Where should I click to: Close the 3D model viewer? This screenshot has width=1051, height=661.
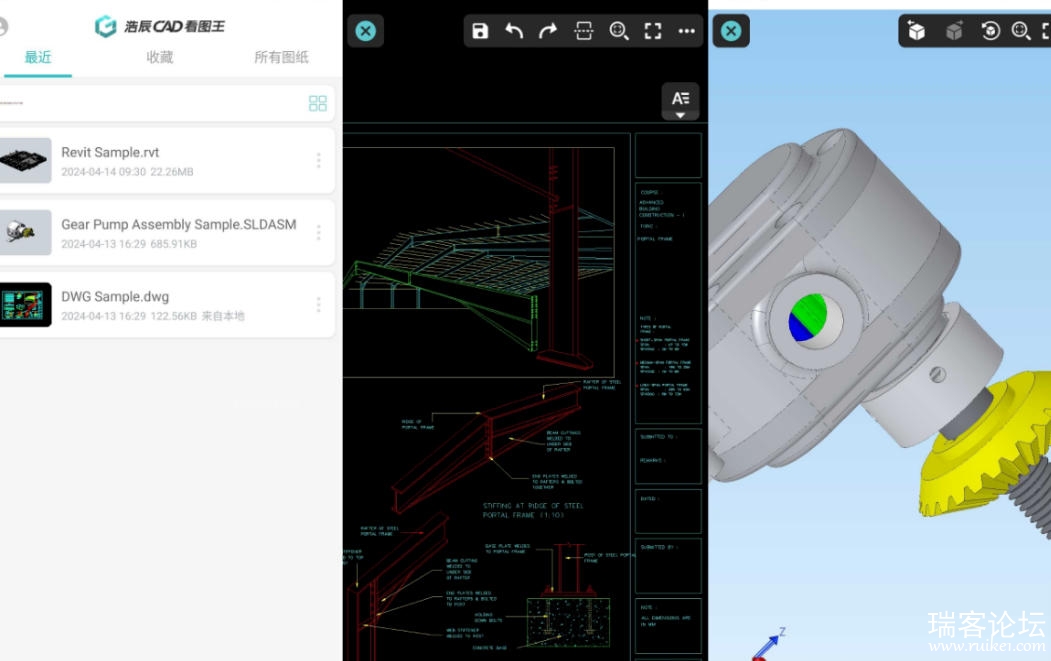tap(731, 31)
